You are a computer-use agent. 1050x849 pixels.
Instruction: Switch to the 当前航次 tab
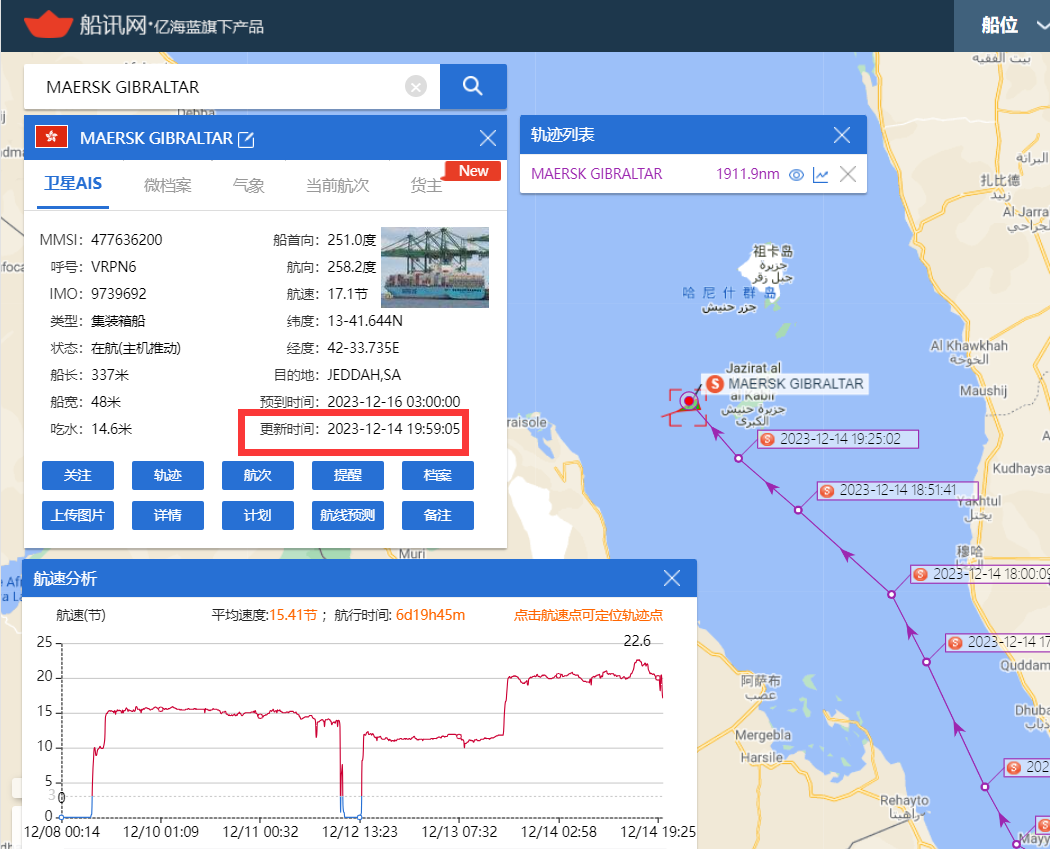(338, 185)
